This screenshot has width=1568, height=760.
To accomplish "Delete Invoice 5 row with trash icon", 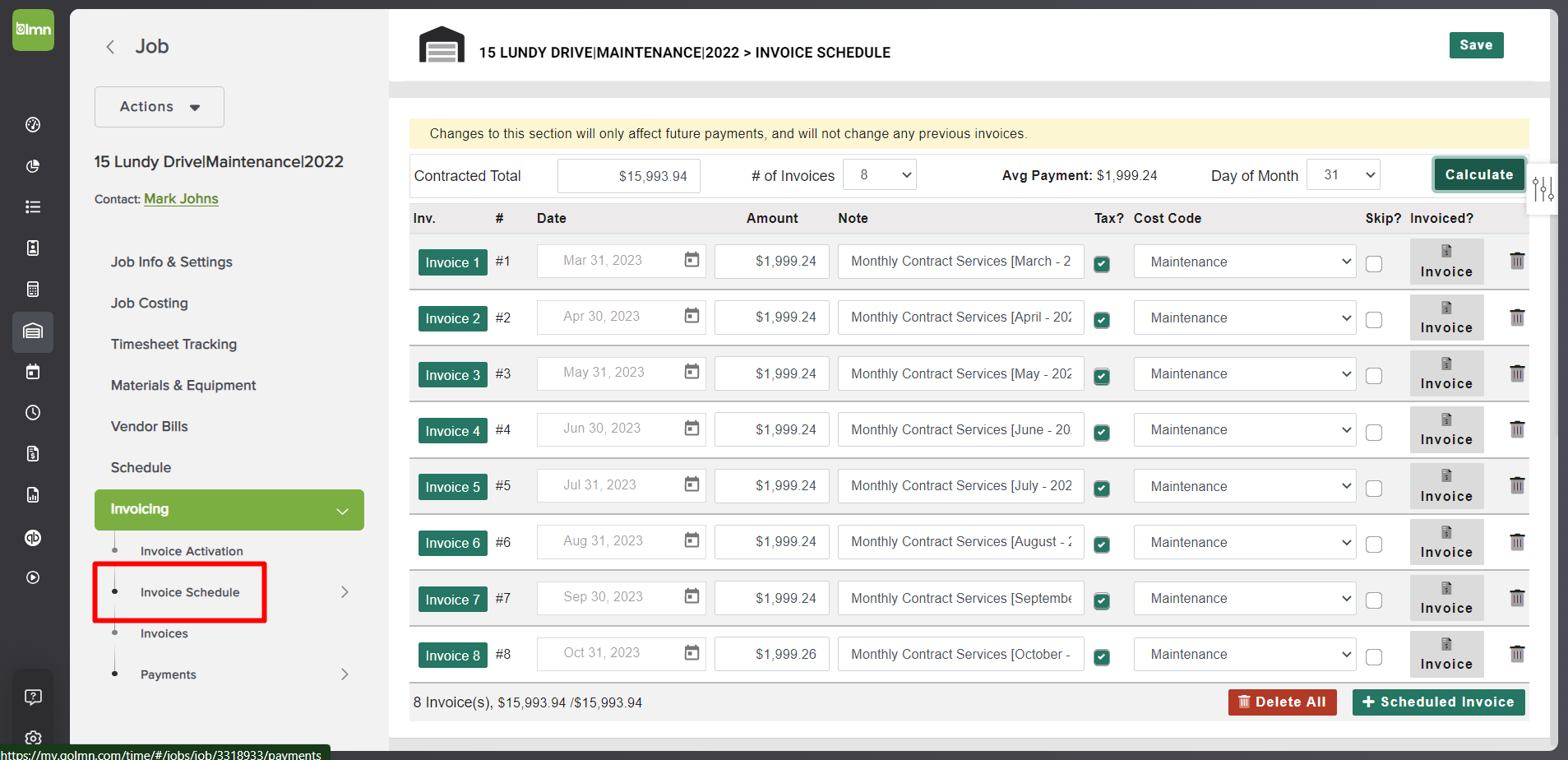I will click(1517, 485).
